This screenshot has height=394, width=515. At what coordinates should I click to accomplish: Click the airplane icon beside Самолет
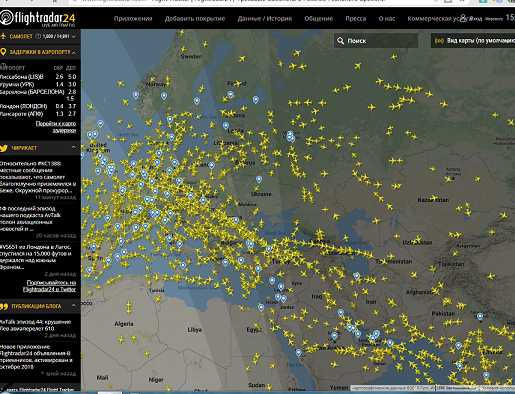(x=4, y=36)
